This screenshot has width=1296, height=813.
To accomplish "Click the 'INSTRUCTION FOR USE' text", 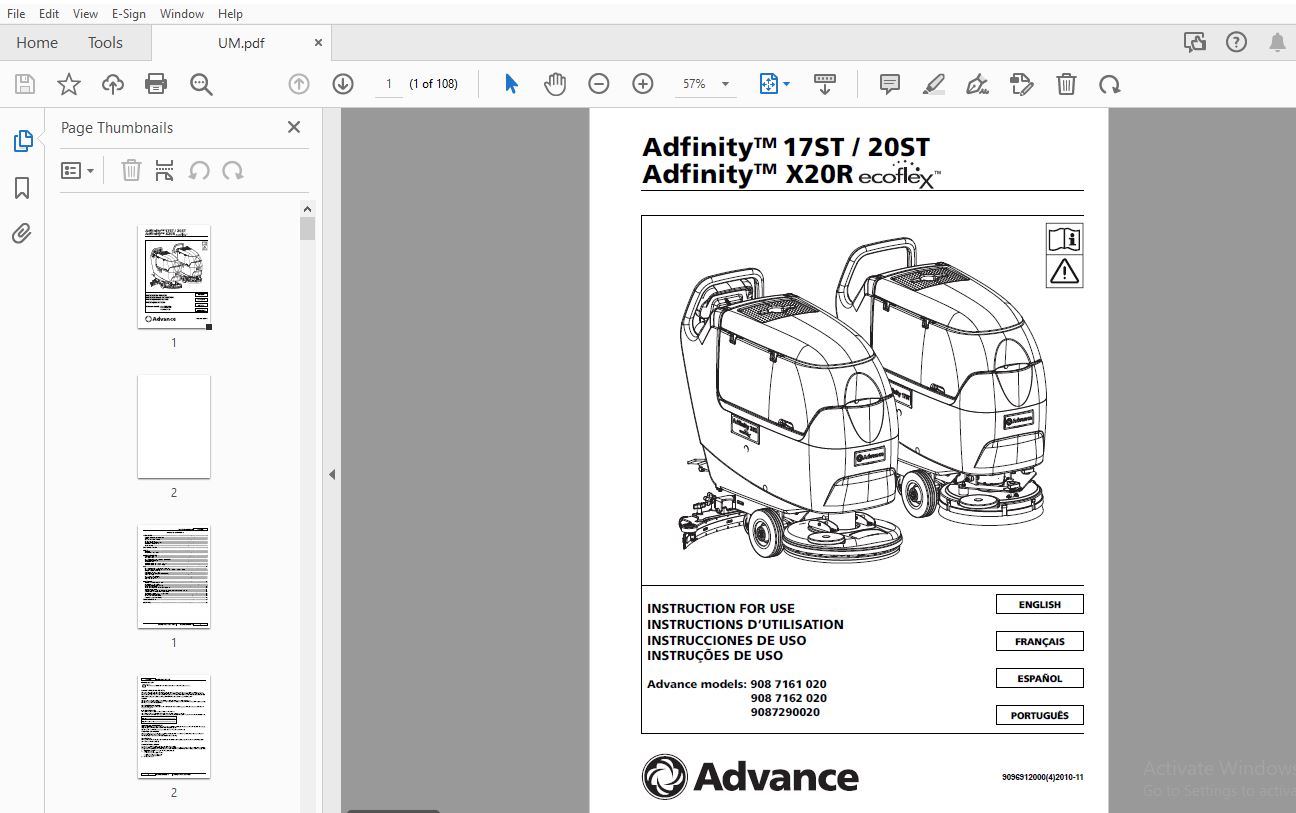I will pos(721,608).
